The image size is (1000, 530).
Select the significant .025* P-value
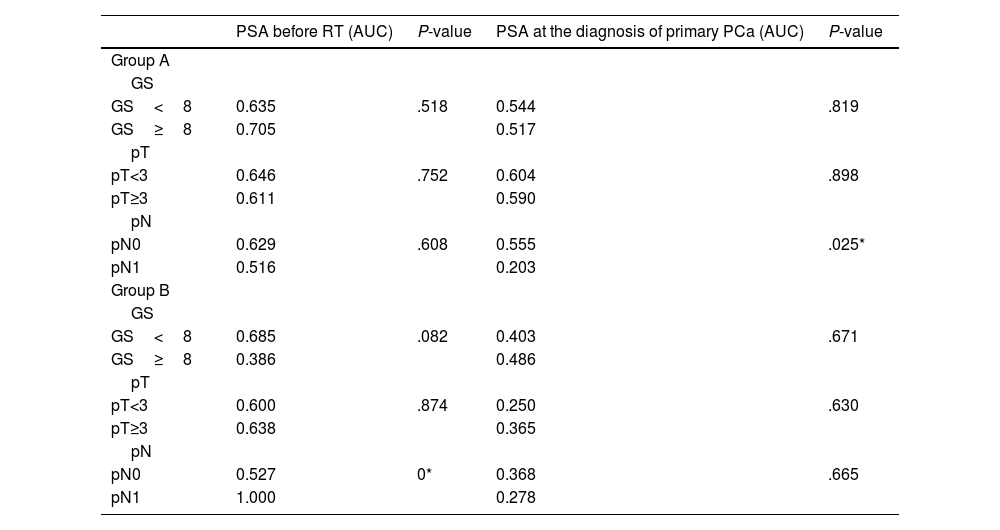pos(846,245)
